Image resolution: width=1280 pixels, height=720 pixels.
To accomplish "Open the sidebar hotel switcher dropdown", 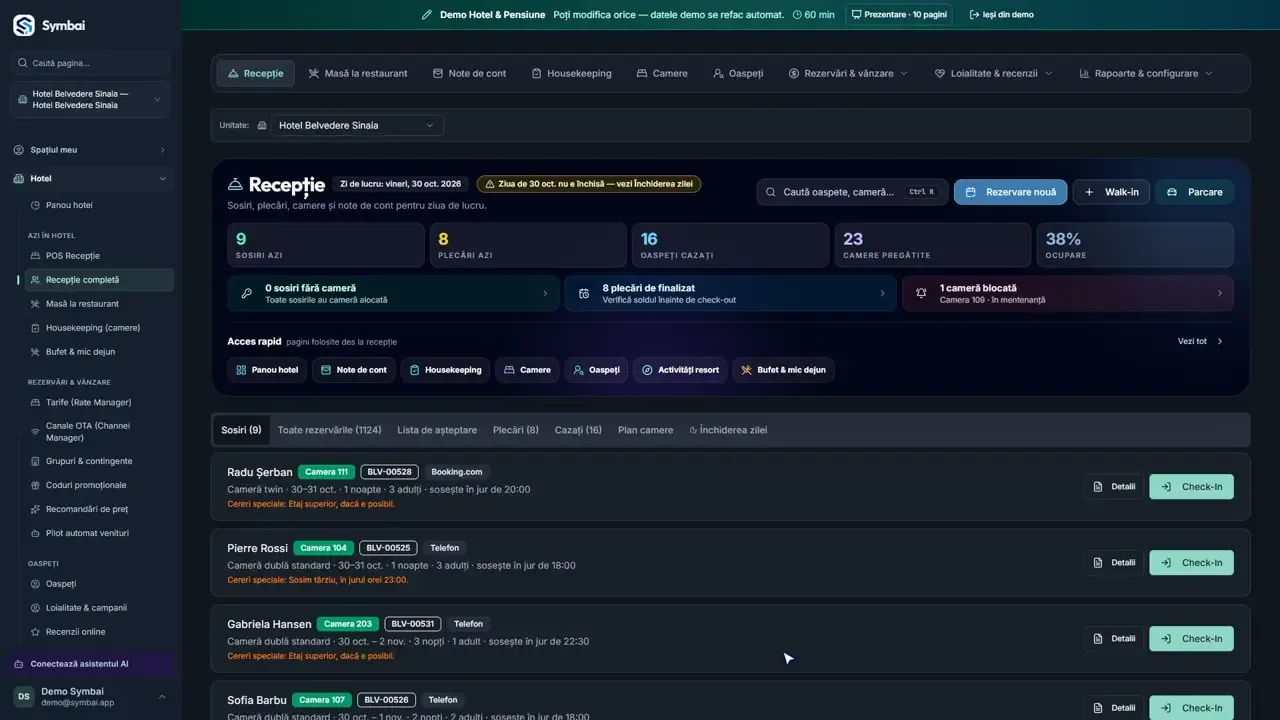I will click(90, 99).
